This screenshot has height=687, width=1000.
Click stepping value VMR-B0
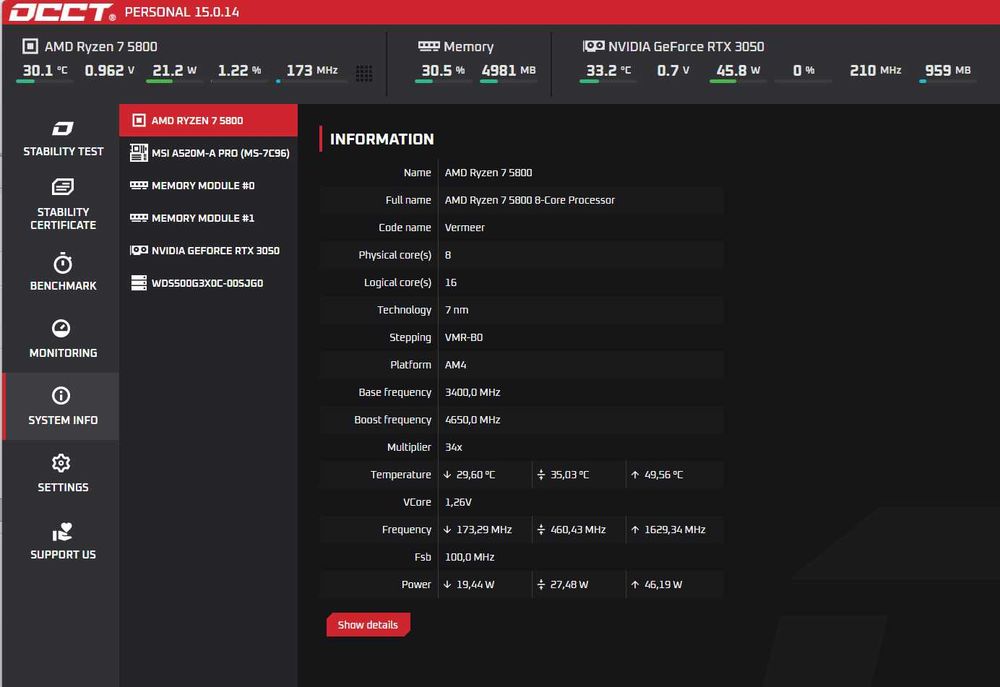[464, 337]
